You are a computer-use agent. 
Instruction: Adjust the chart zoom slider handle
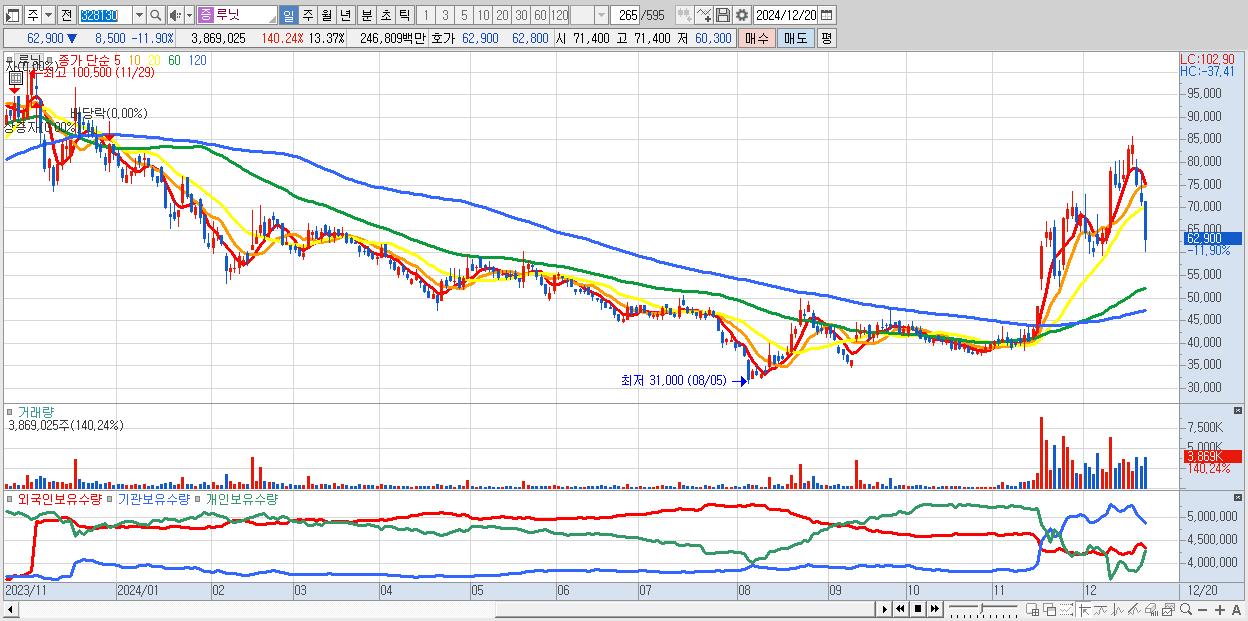coord(981,608)
